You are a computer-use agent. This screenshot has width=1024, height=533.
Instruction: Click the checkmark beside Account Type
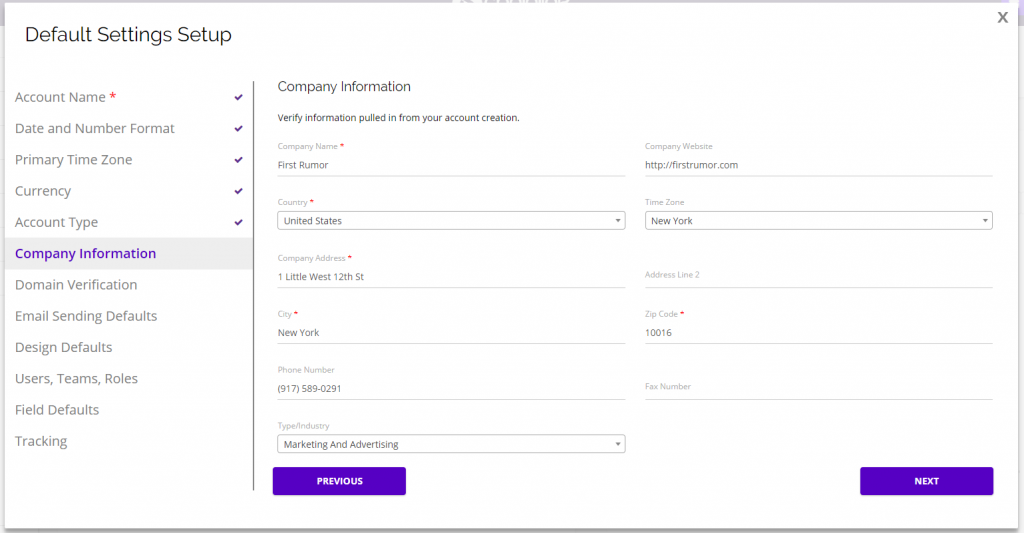pos(238,223)
